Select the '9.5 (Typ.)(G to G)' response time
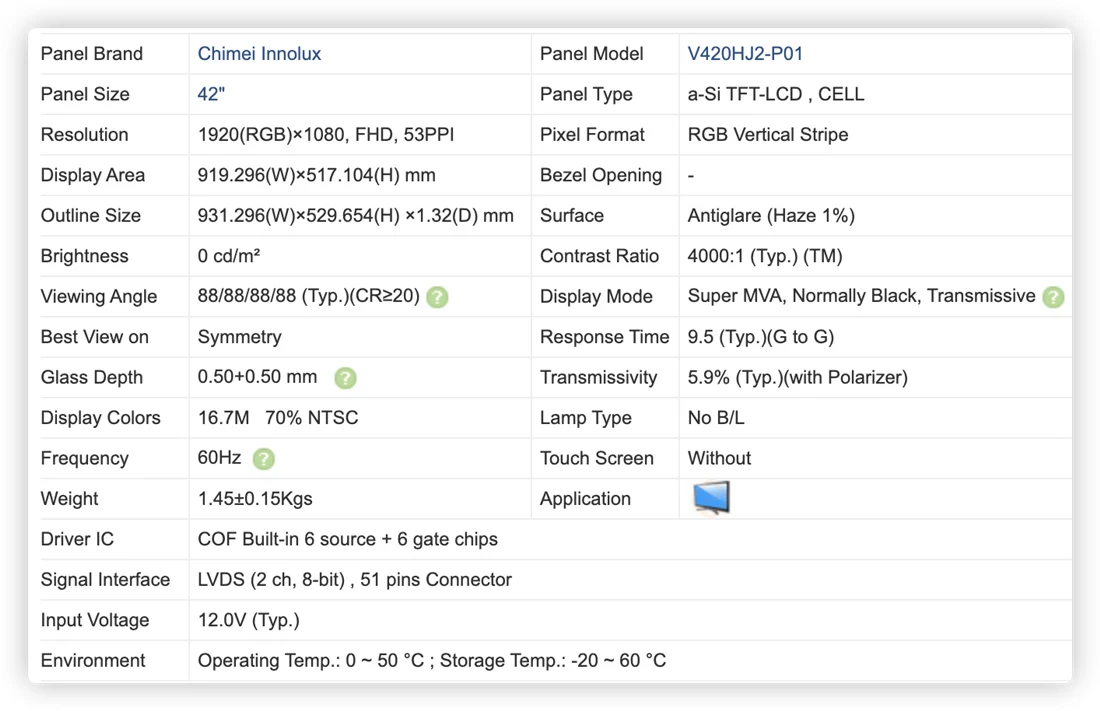 coord(760,337)
